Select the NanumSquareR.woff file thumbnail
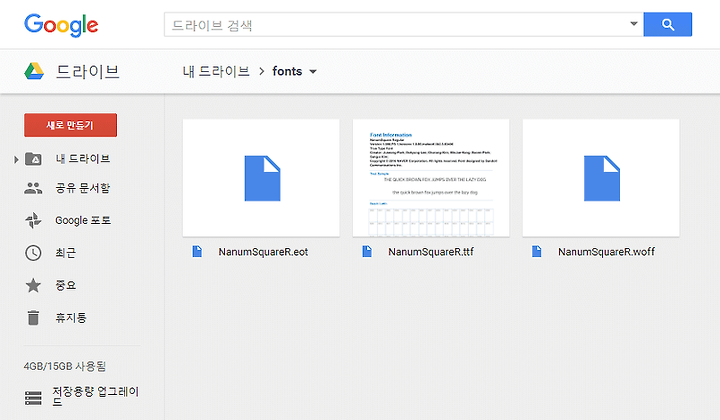The height and width of the screenshot is (420, 720). [601, 178]
